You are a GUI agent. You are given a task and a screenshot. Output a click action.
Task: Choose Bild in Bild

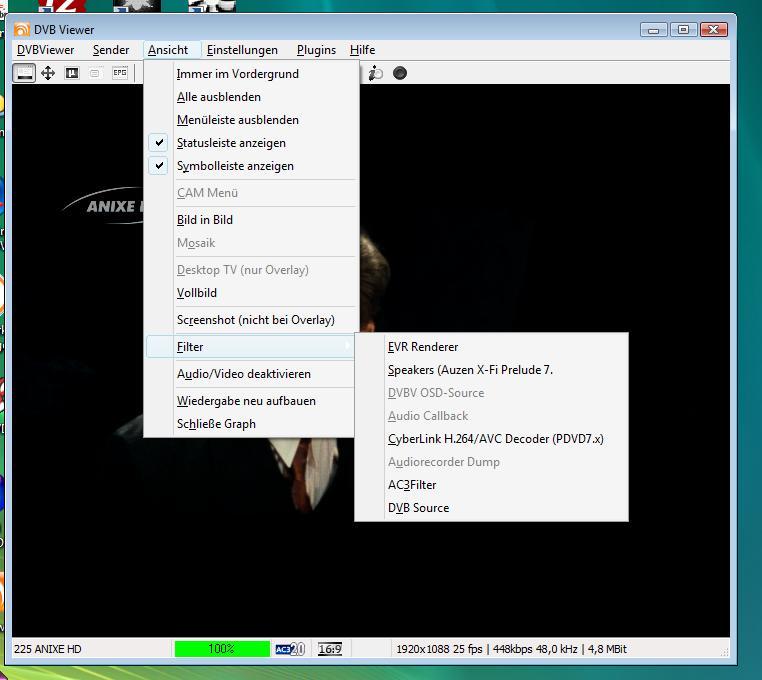pyautogui.click(x=249, y=220)
